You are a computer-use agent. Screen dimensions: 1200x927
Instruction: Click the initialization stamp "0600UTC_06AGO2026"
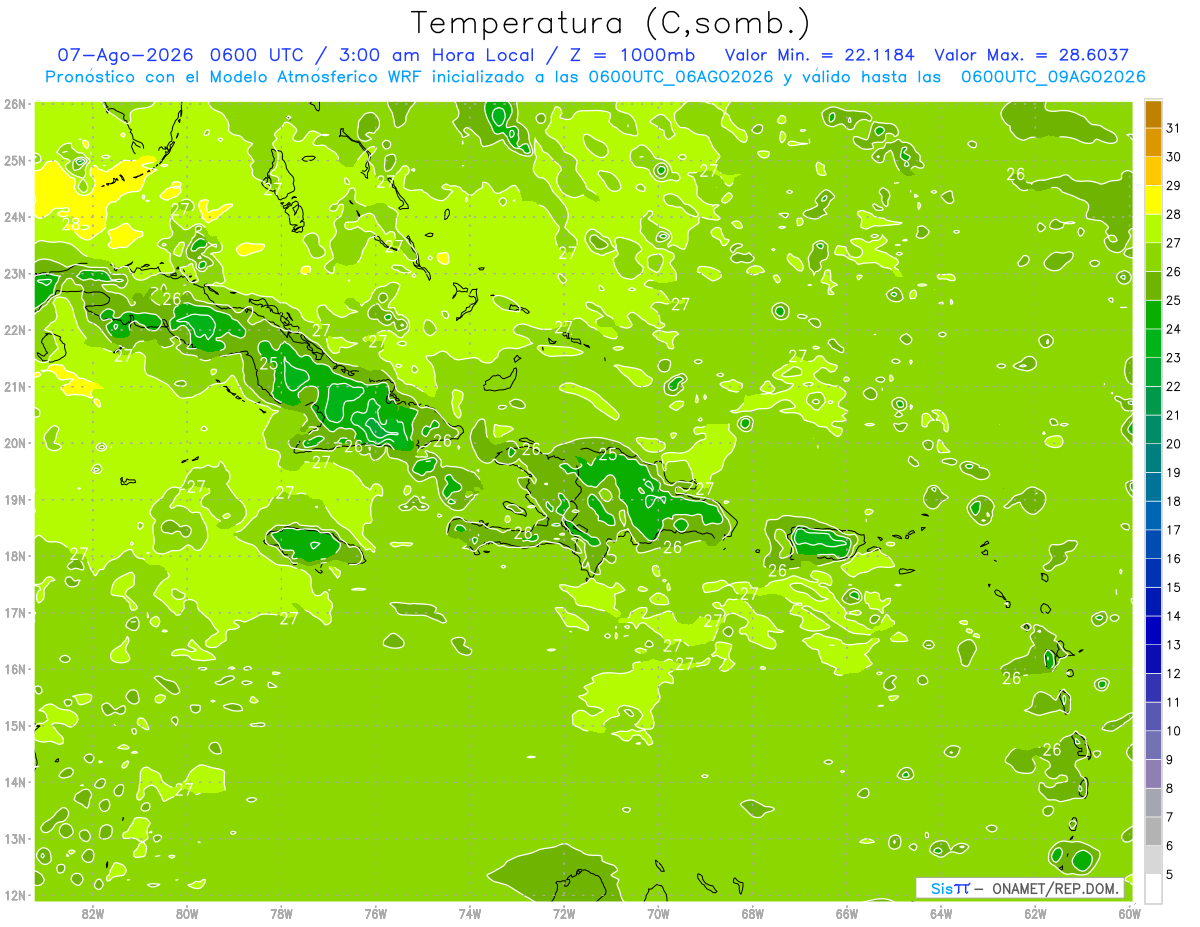[x=681, y=77]
